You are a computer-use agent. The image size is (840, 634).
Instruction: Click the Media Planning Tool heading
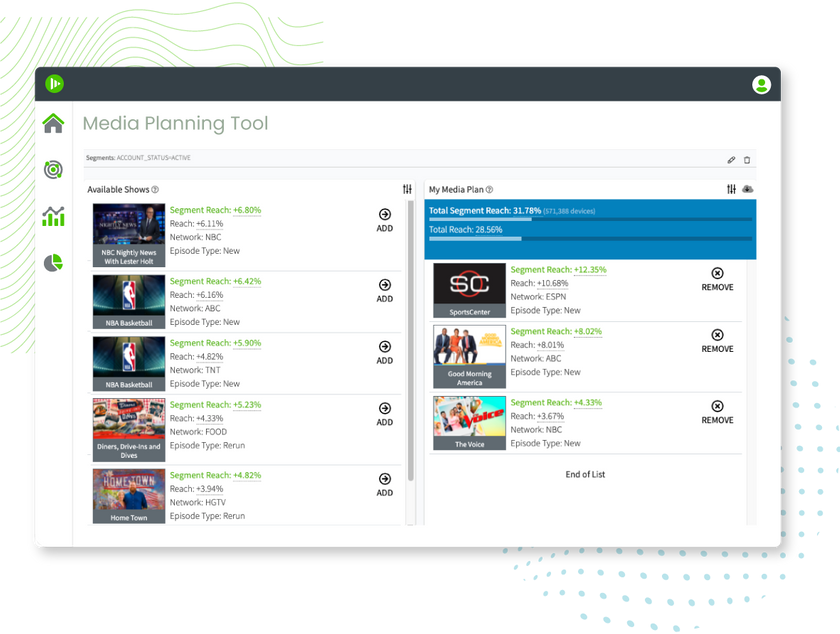pyautogui.click(x=175, y=123)
